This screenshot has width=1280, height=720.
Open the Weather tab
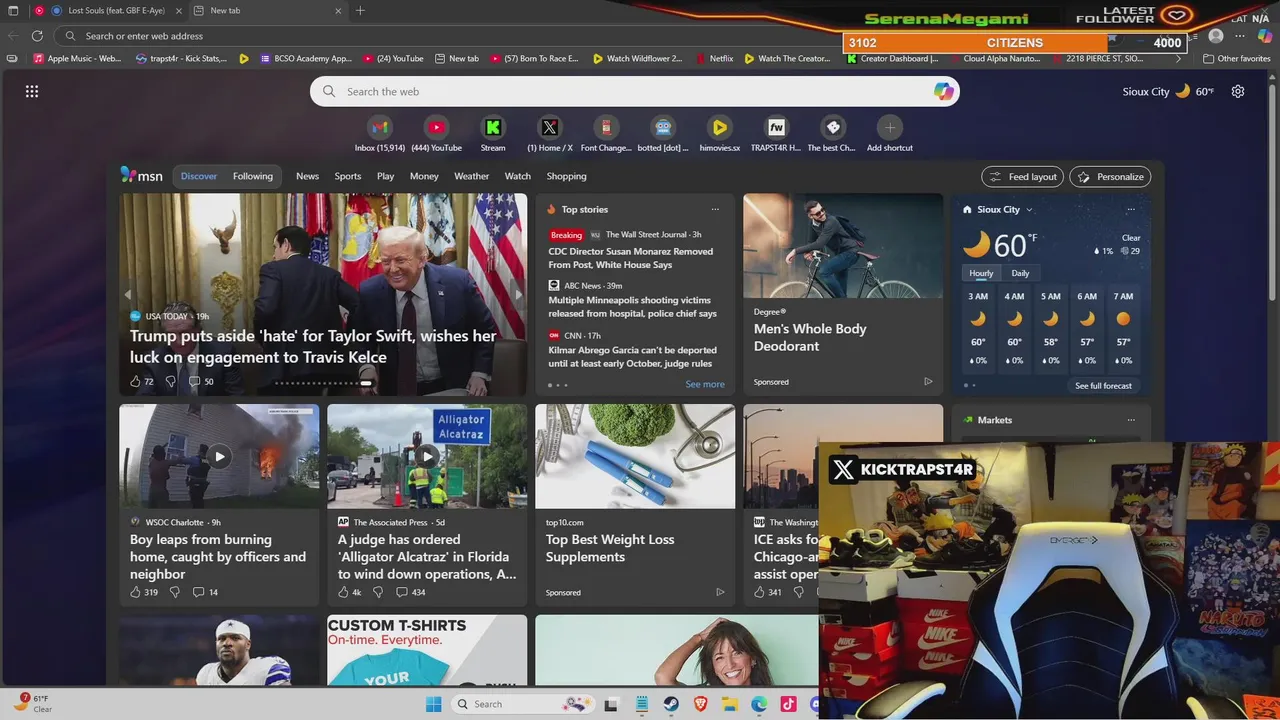pos(472,176)
